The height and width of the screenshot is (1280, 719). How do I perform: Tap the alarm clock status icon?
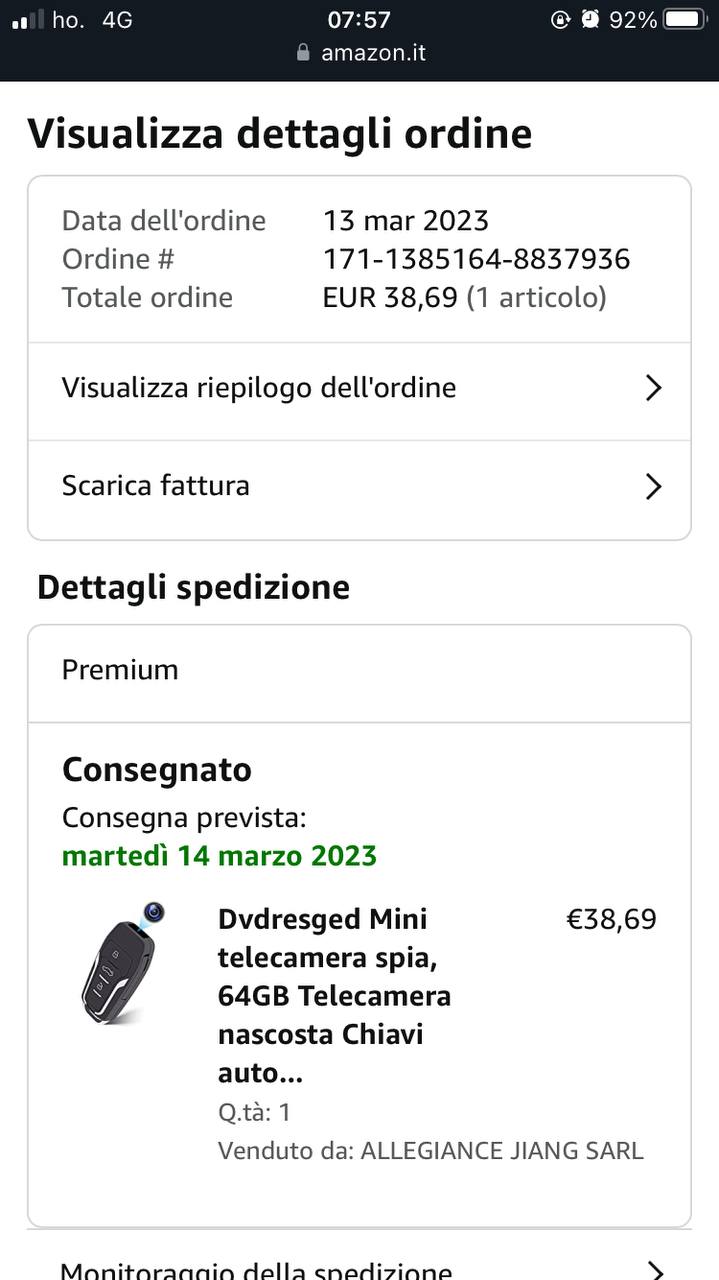(x=590, y=19)
